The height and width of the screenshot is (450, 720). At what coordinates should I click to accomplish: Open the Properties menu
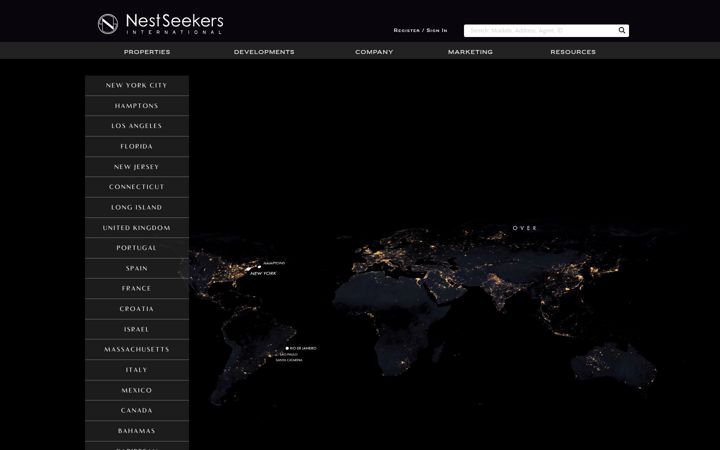point(147,52)
